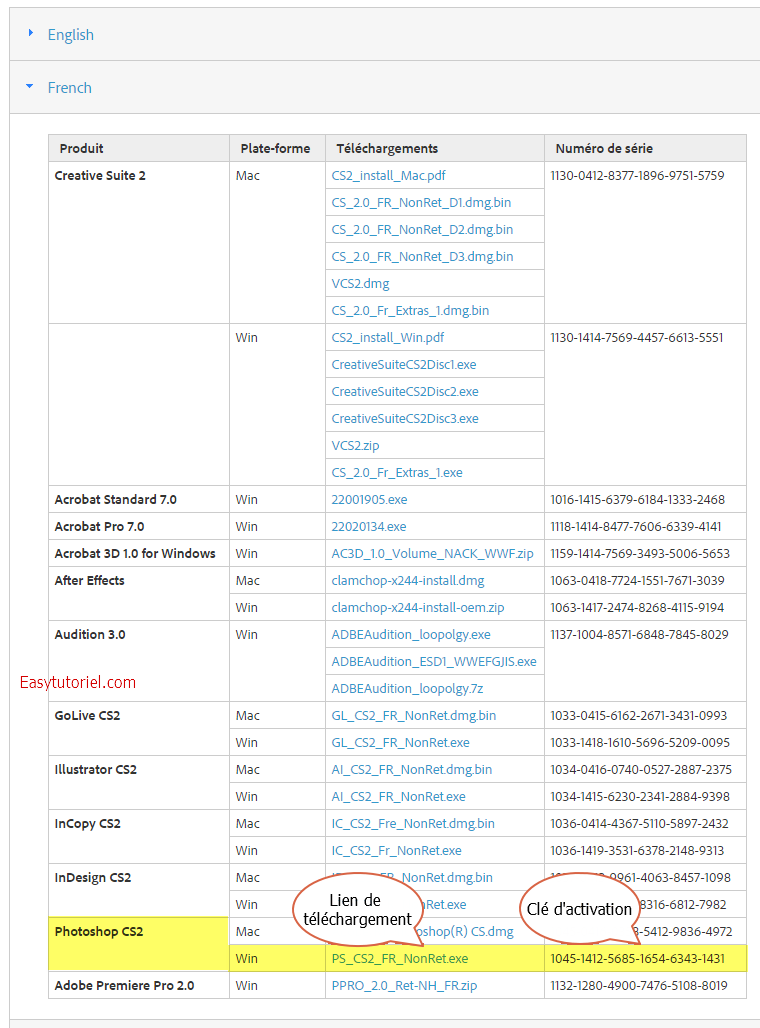Image resolution: width=760 pixels, height=1028 pixels.
Task: Select serial 1063-0418-7724-1551-7671-3039
Action: pos(637,581)
